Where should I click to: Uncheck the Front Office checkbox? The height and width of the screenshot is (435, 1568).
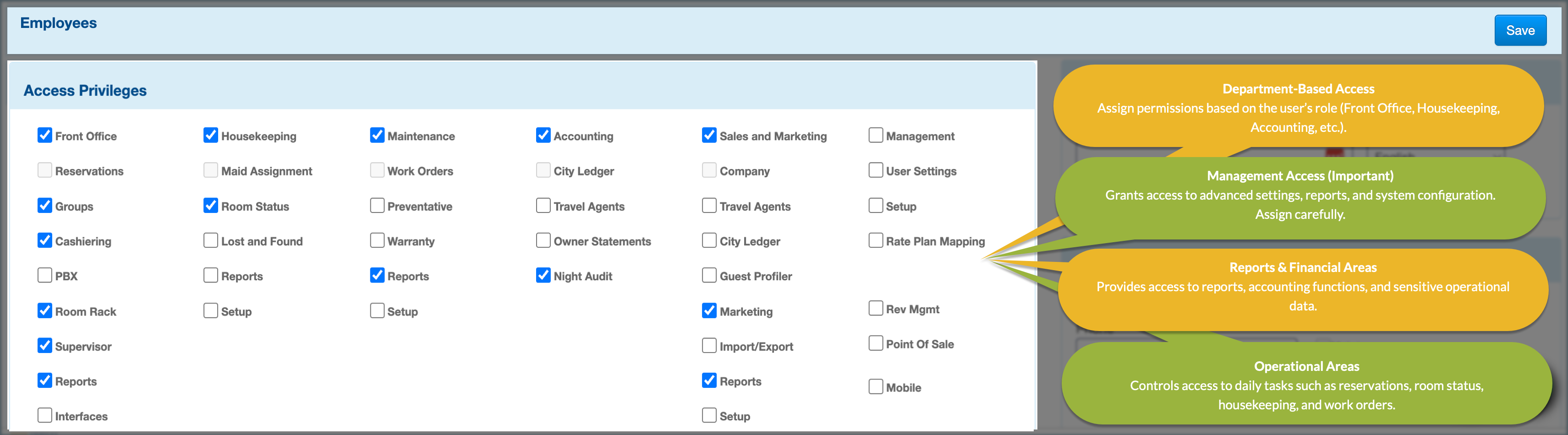pos(45,135)
